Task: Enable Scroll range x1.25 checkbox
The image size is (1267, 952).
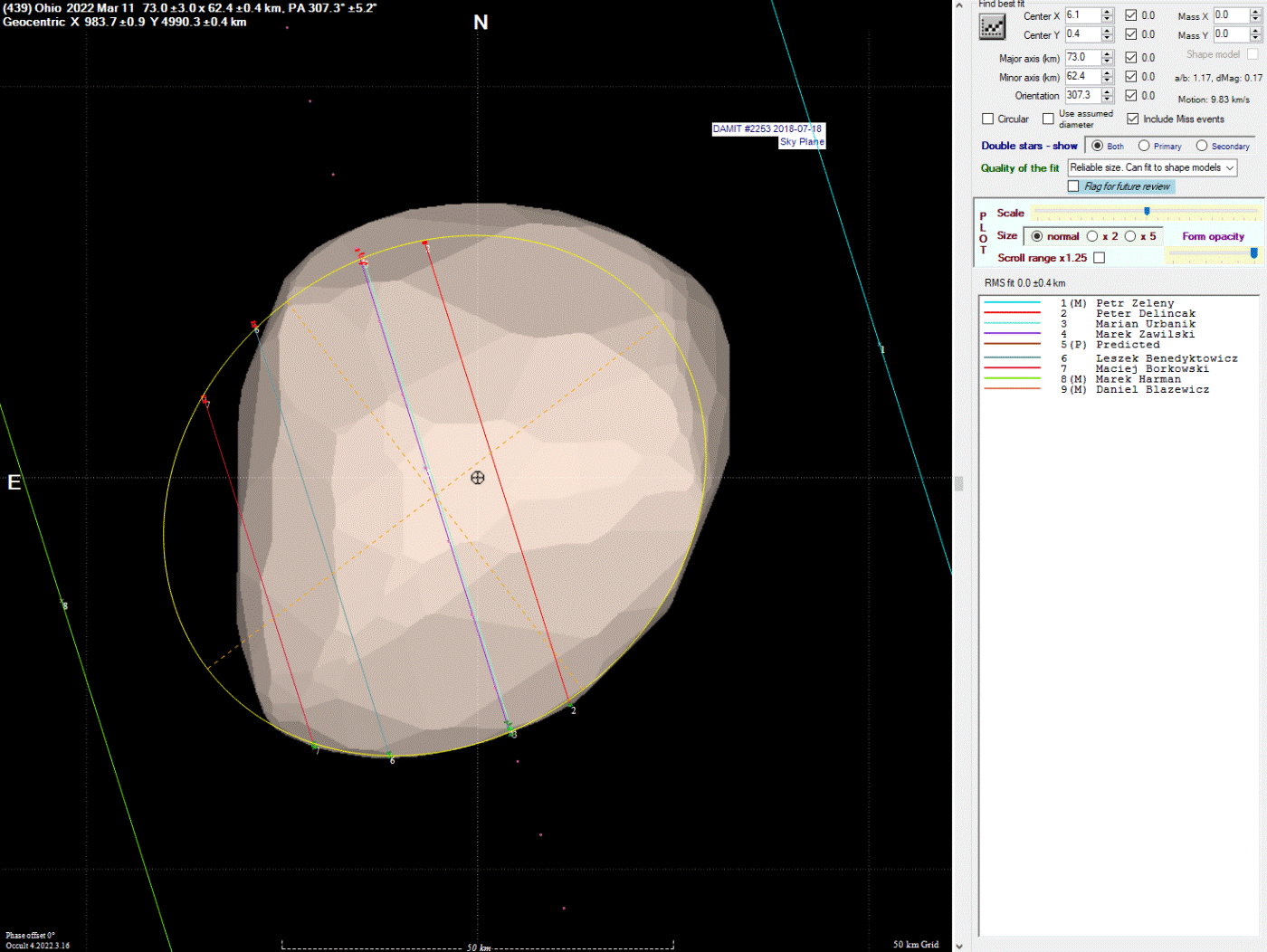Action: click(x=1099, y=258)
